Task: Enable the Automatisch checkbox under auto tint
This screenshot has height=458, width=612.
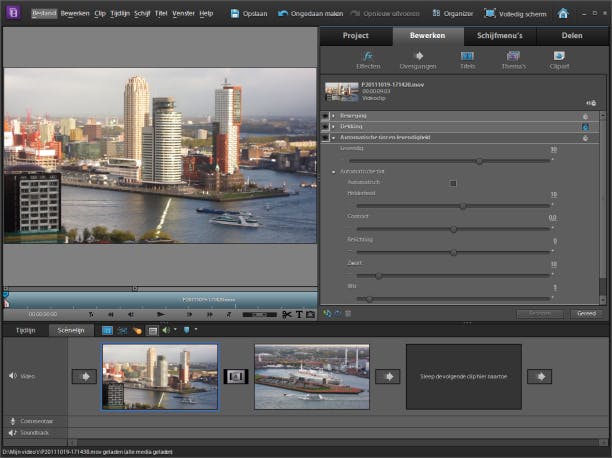Action: tap(453, 183)
